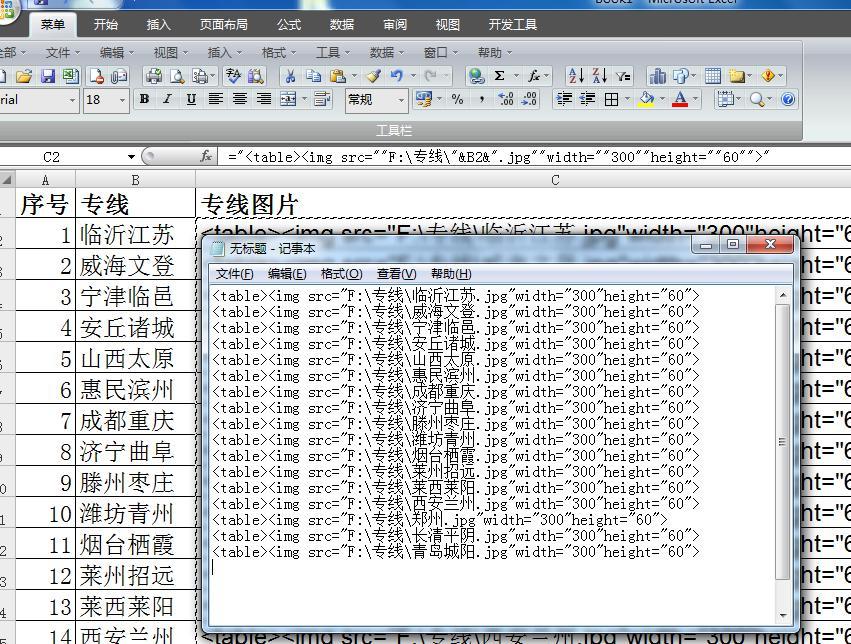851x644 pixels.
Task: Insert a chart with column chart icon
Action: tap(657, 76)
